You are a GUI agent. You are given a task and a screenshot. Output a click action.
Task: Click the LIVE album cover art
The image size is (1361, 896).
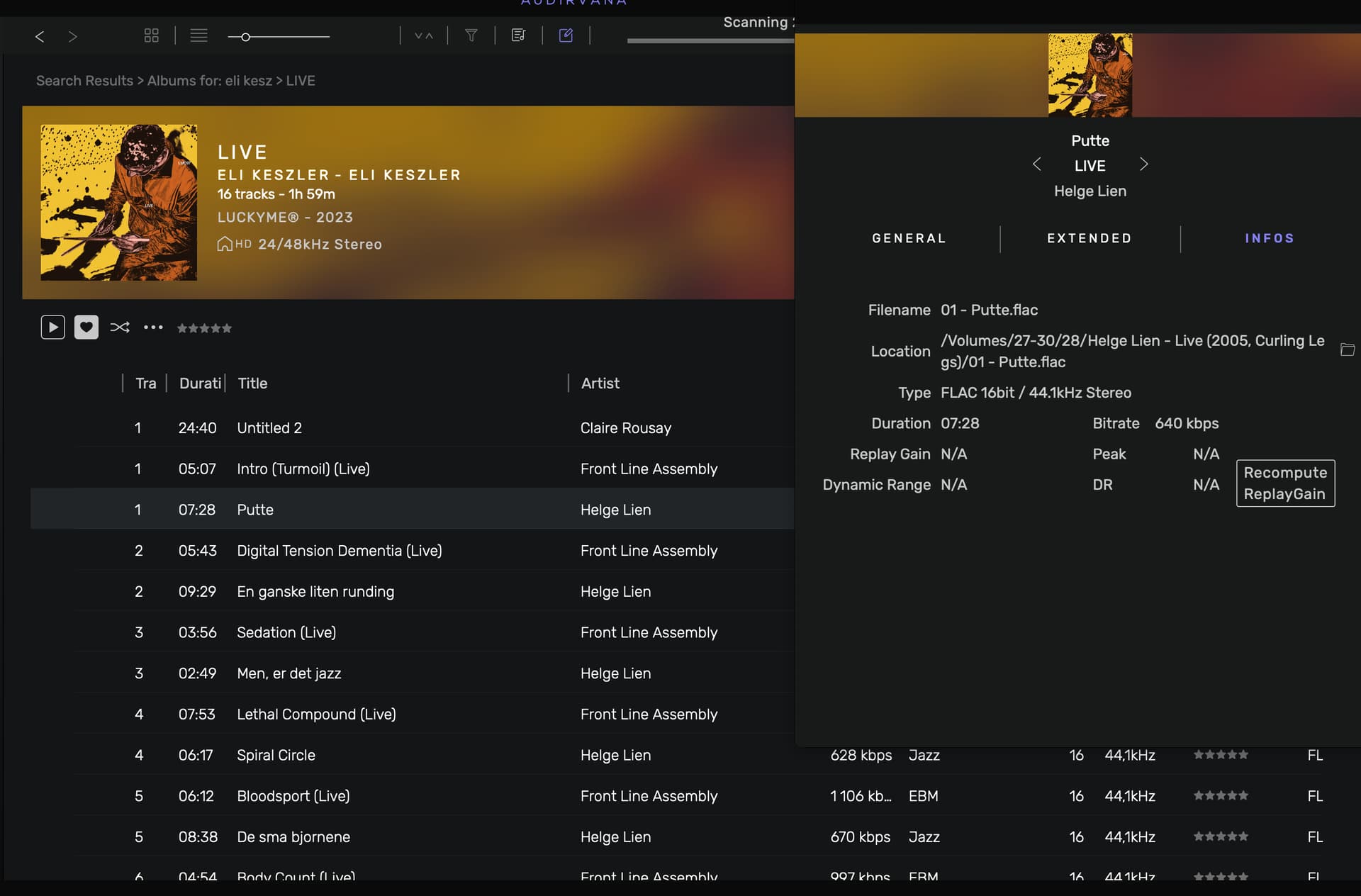tap(119, 203)
